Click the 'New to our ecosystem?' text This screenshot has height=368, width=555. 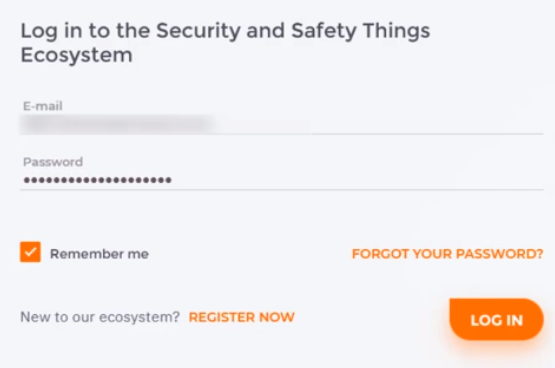(100, 317)
